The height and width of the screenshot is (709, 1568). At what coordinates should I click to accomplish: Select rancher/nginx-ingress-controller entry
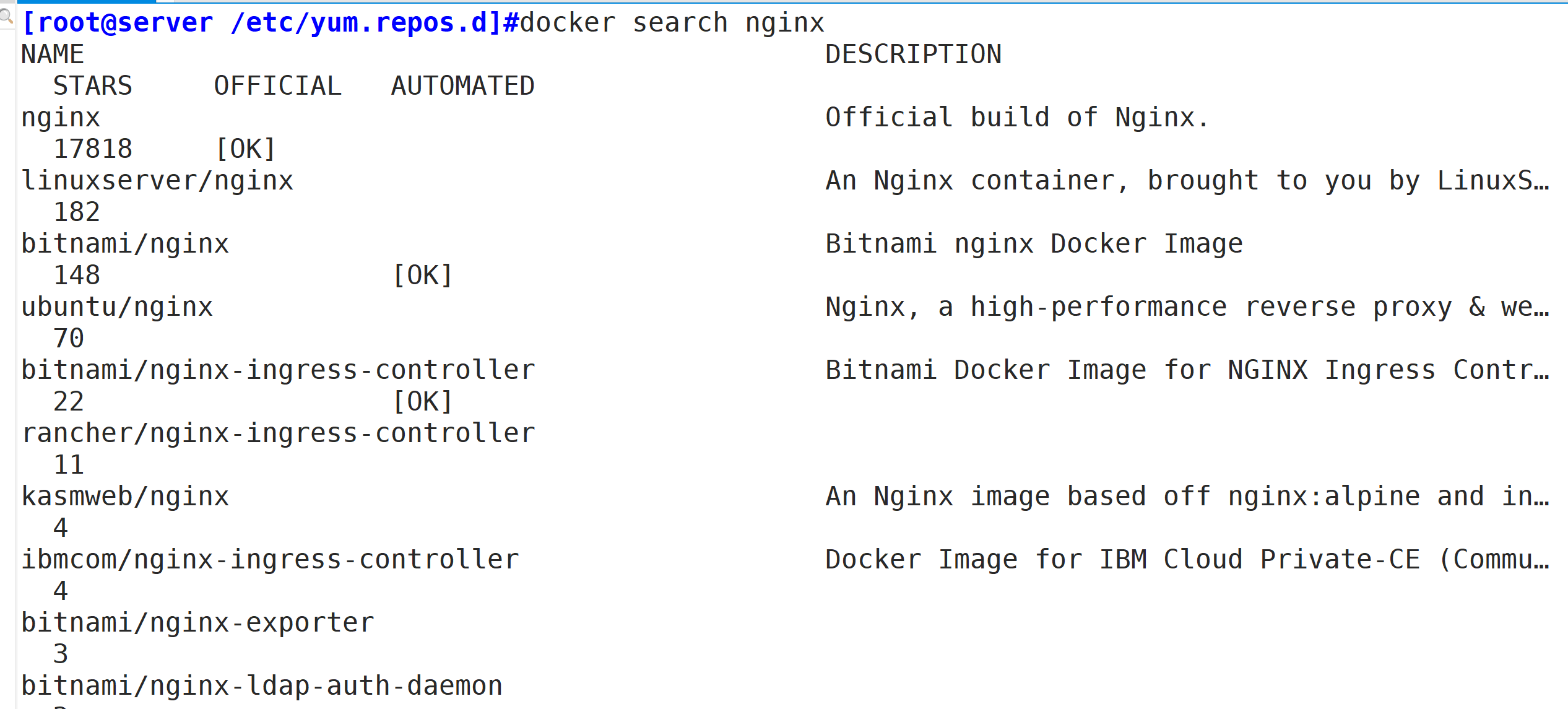tap(278, 433)
